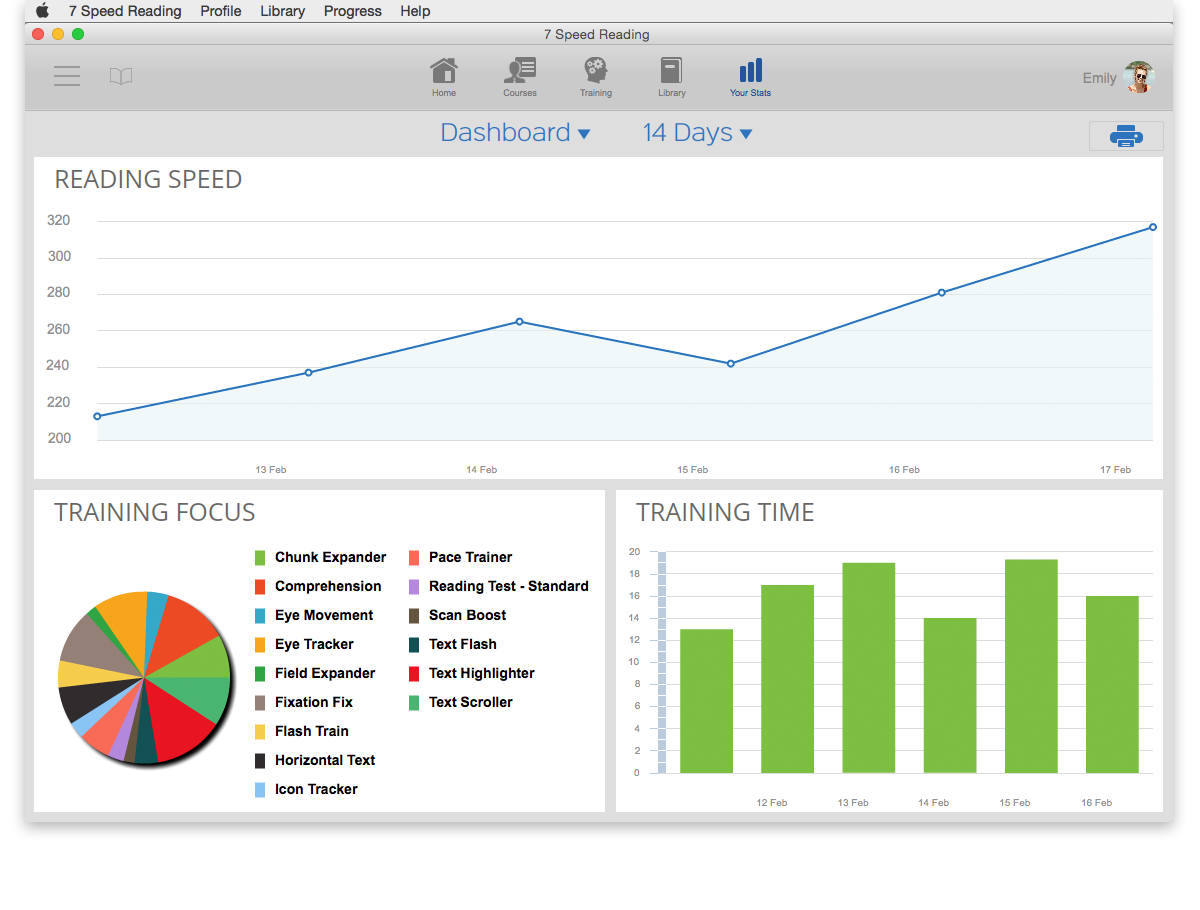
Task: Click the Scan Boost legend label
Action: click(x=468, y=616)
